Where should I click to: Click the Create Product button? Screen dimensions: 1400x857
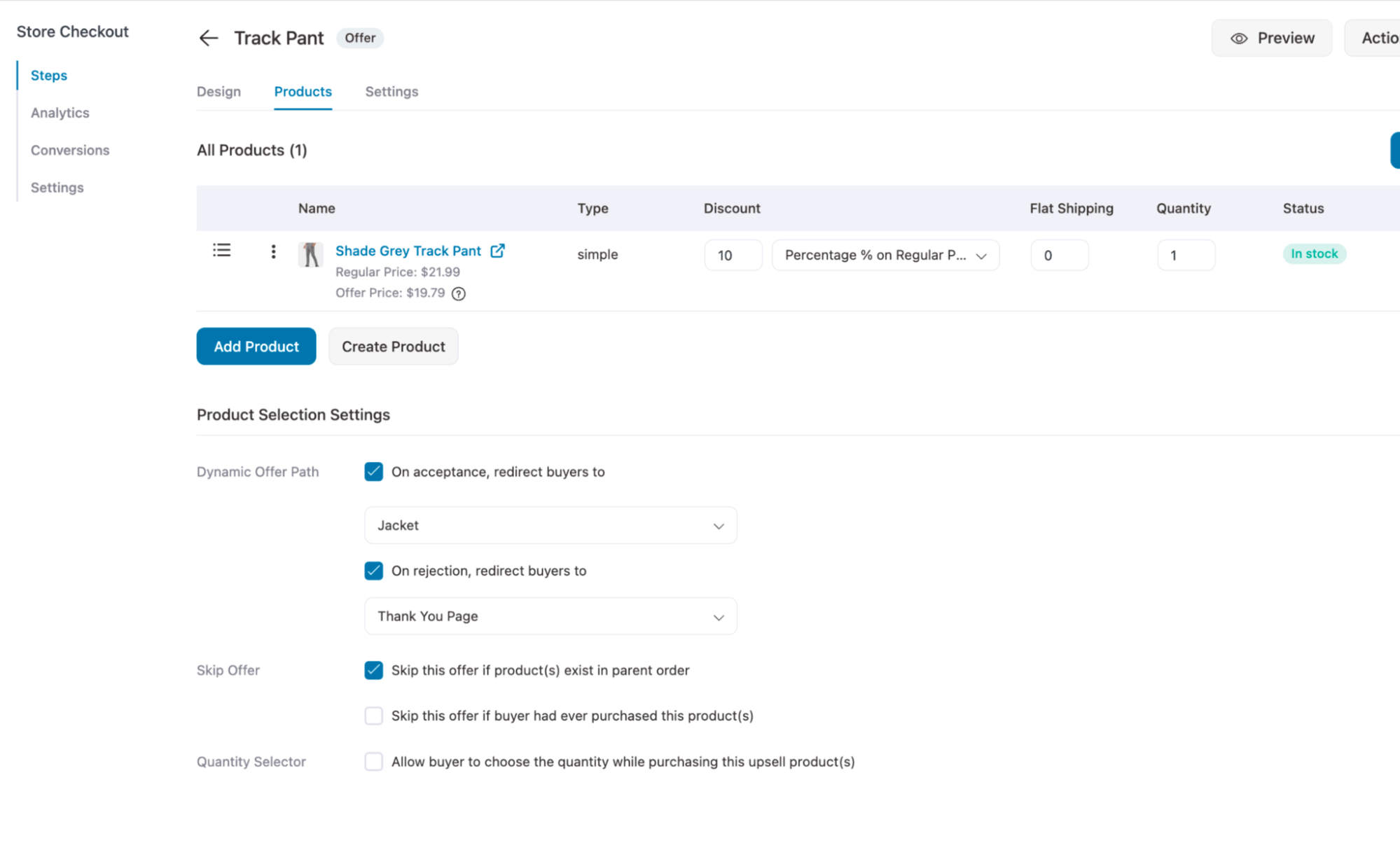click(394, 347)
